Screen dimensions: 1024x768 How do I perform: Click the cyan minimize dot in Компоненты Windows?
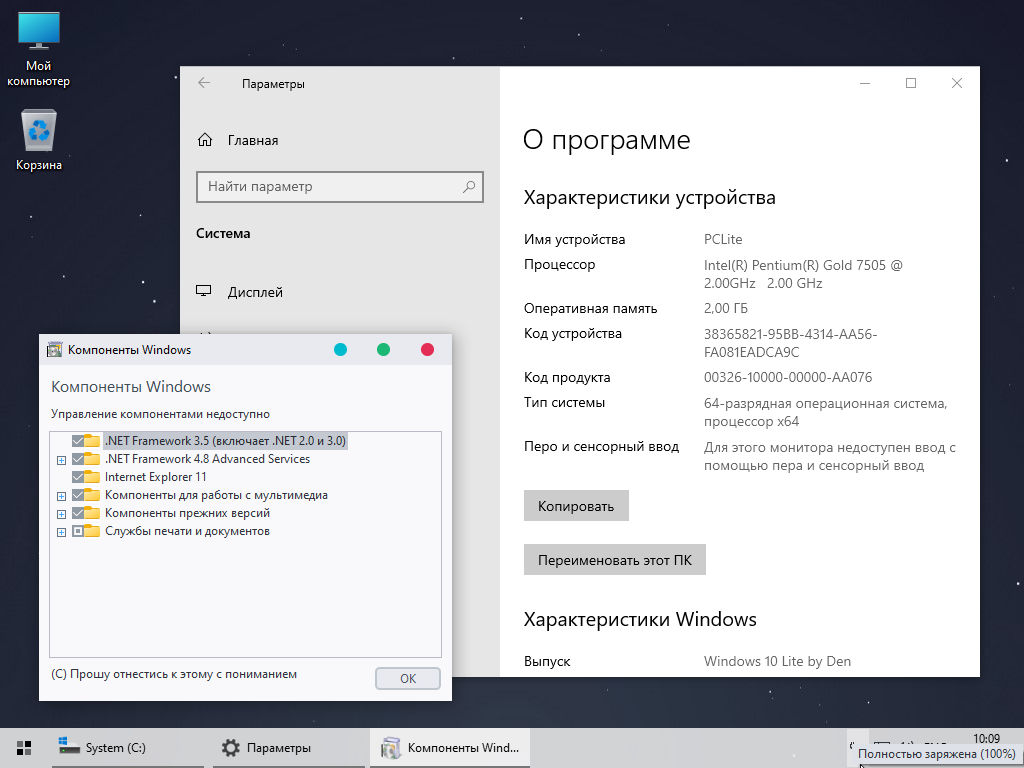click(x=340, y=349)
